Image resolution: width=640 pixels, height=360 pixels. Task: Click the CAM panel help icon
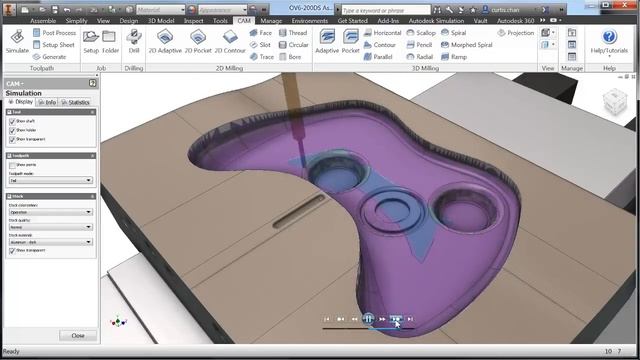(x=93, y=83)
